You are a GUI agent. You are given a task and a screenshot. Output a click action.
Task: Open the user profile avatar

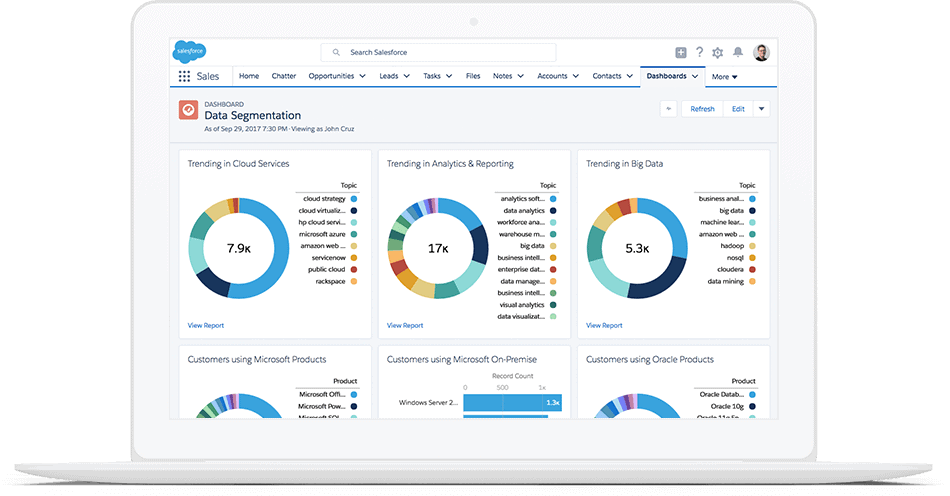point(762,53)
